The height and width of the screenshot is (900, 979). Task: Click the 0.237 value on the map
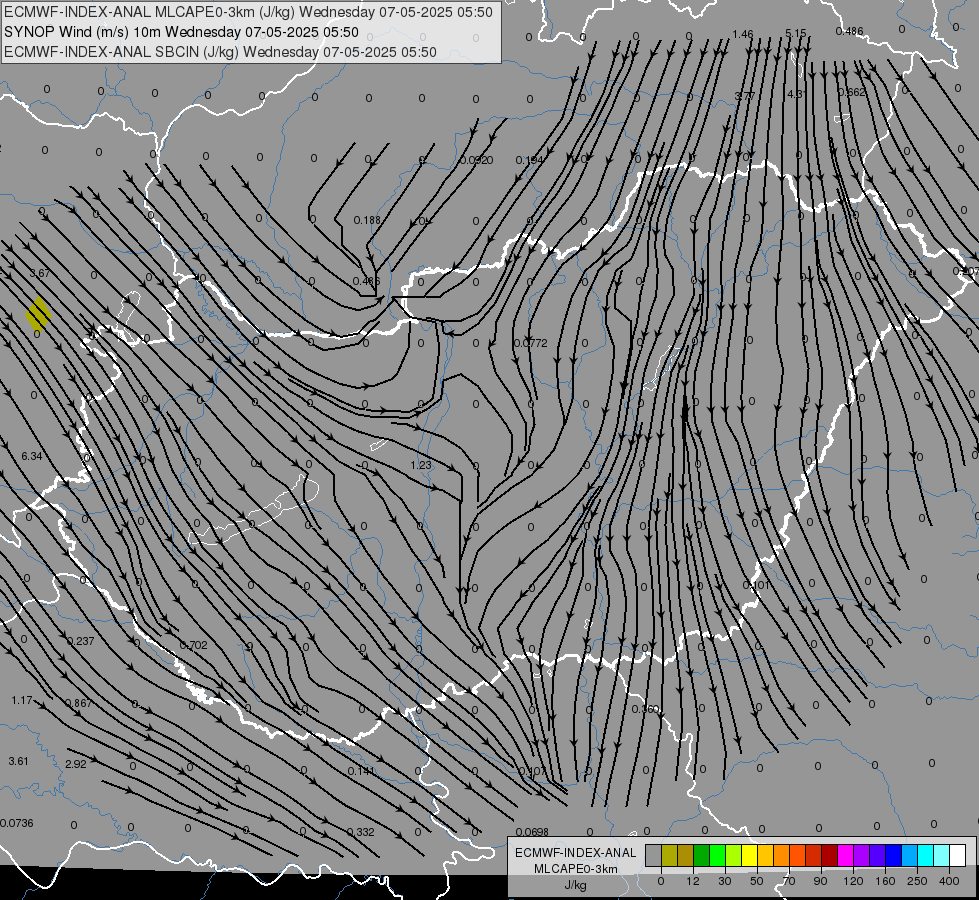pos(81,641)
